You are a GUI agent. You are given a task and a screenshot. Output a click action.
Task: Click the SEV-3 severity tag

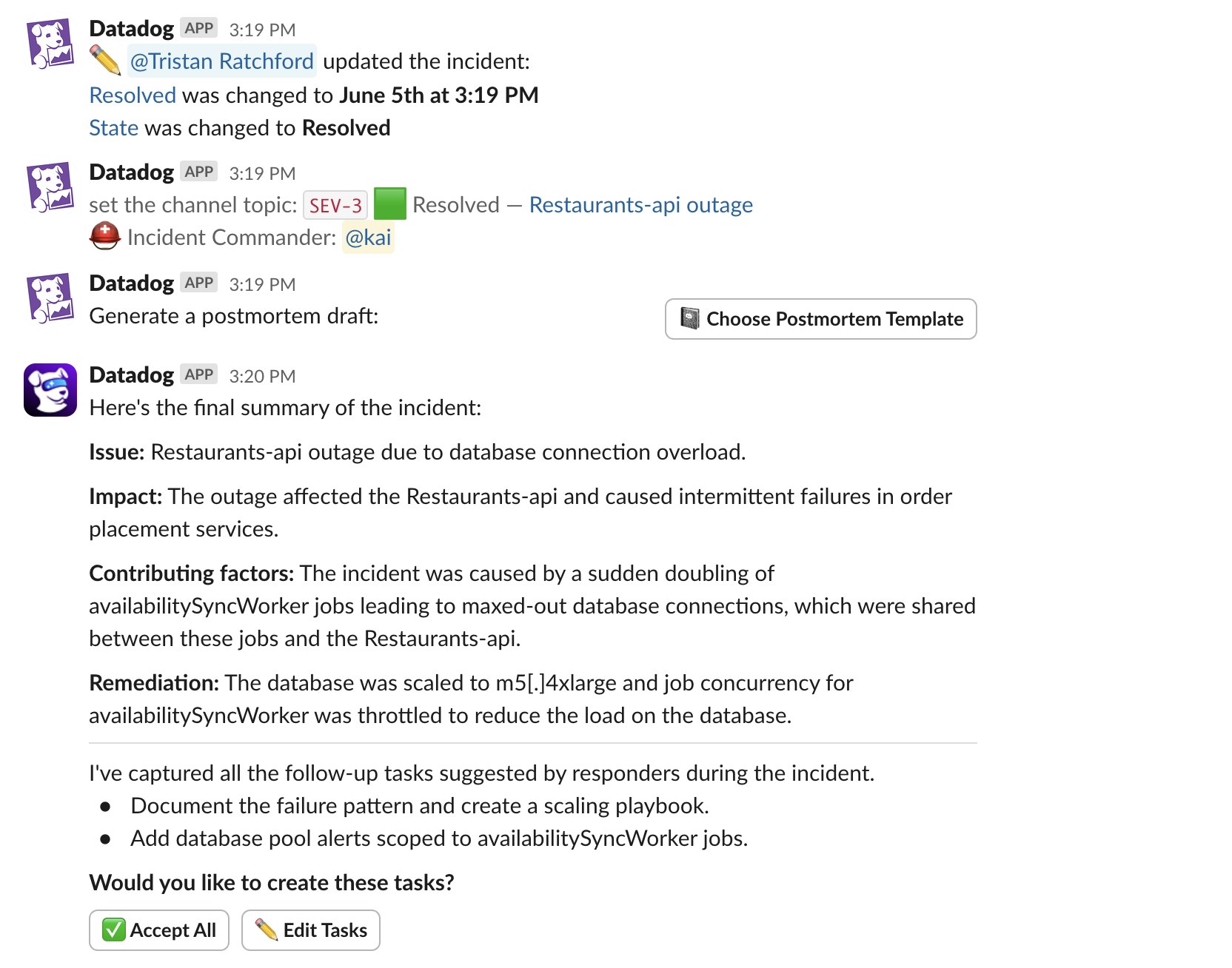(x=335, y=205)
